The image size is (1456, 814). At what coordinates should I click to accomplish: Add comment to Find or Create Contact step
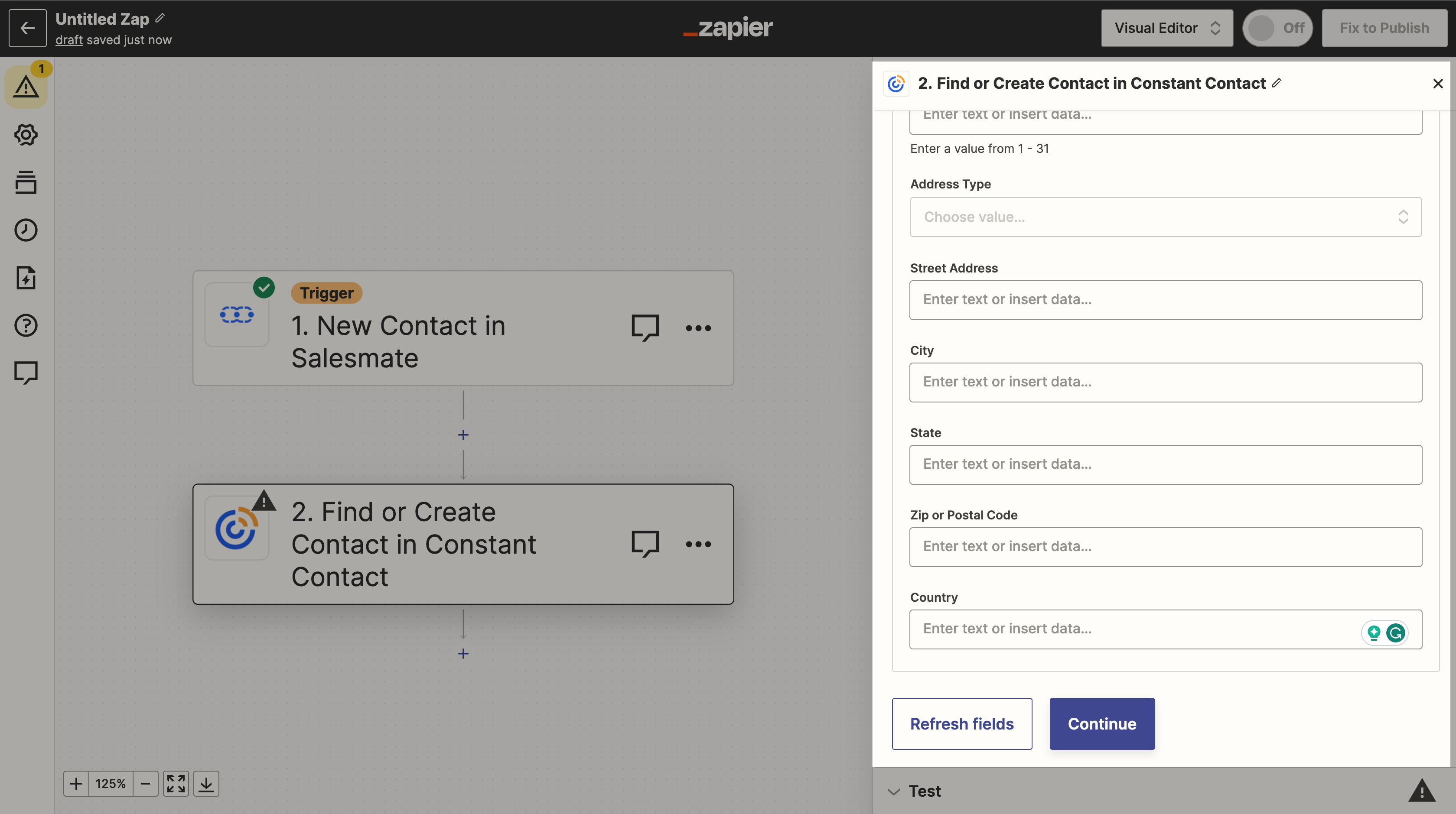coord(645,544)
